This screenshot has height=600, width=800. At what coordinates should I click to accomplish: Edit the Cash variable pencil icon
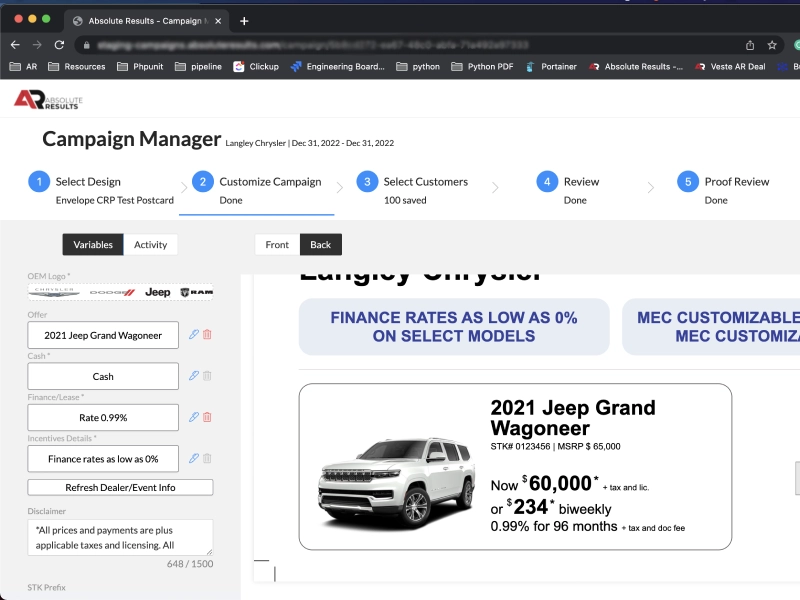(193, 376)
